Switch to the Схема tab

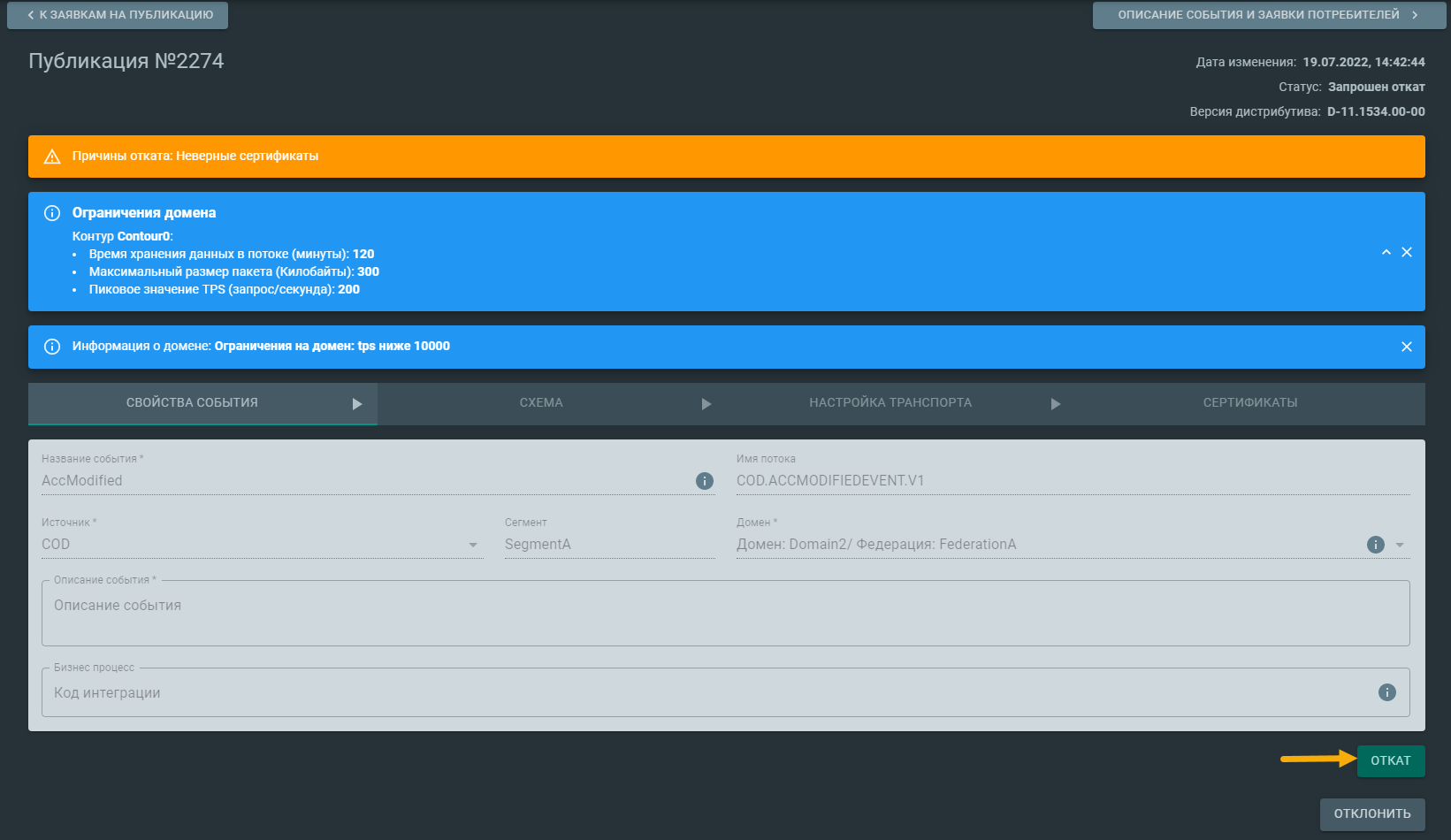click(x=540, y=403)
